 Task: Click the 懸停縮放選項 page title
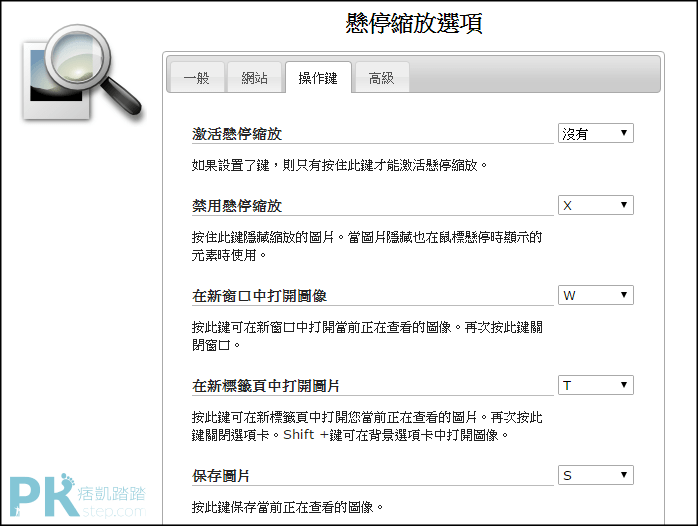pyautogui.click(x=414, y=23)
